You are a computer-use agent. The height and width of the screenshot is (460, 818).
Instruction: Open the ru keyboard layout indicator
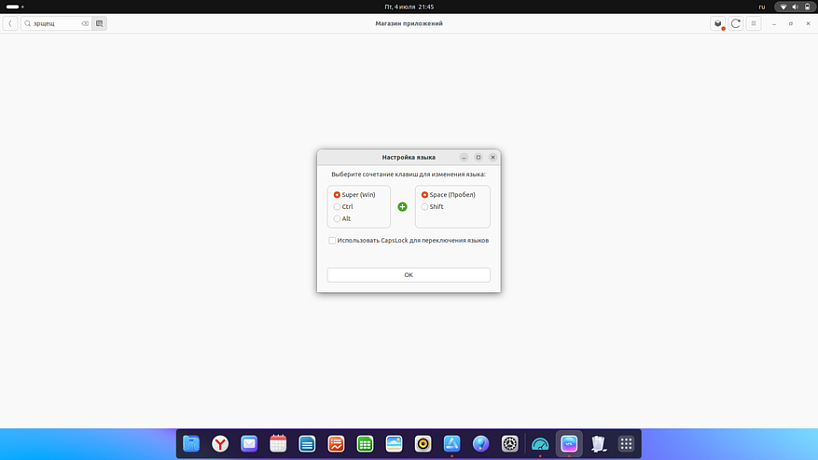(761, 6)
